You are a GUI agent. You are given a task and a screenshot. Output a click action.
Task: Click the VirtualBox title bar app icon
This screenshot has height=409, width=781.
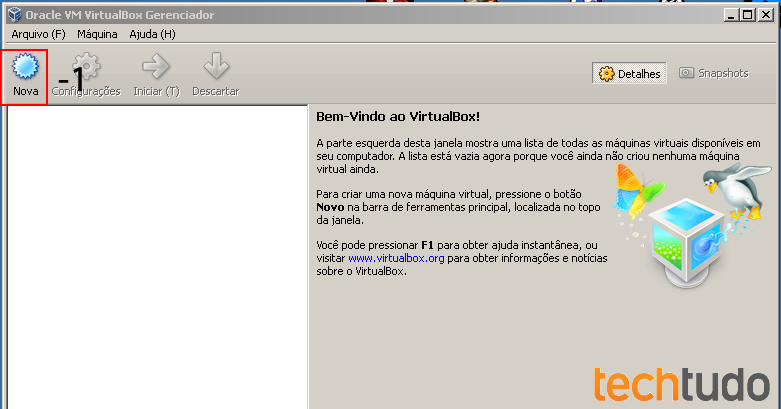[x=15, y=15]
